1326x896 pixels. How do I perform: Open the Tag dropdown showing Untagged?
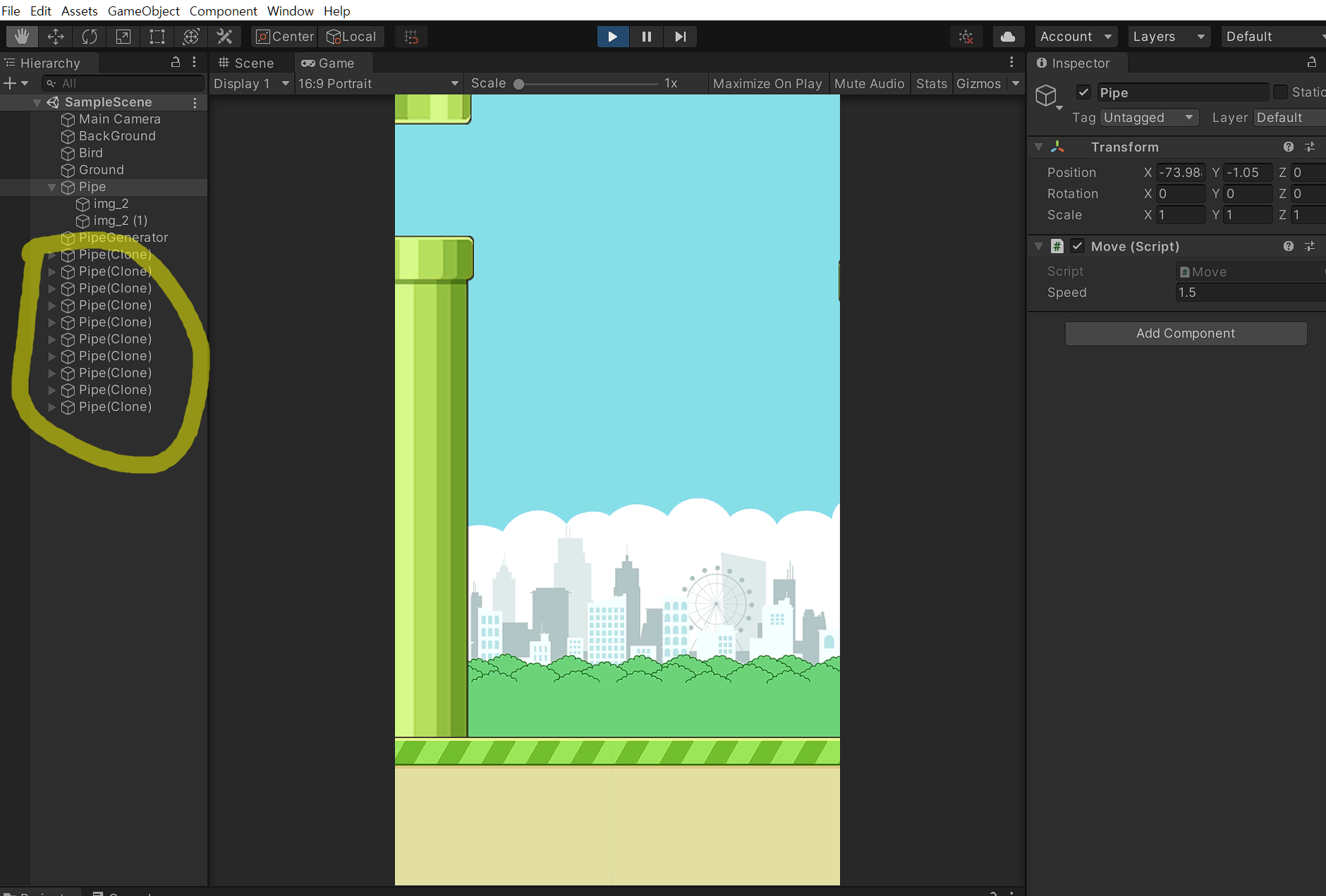pos(1149,118)
